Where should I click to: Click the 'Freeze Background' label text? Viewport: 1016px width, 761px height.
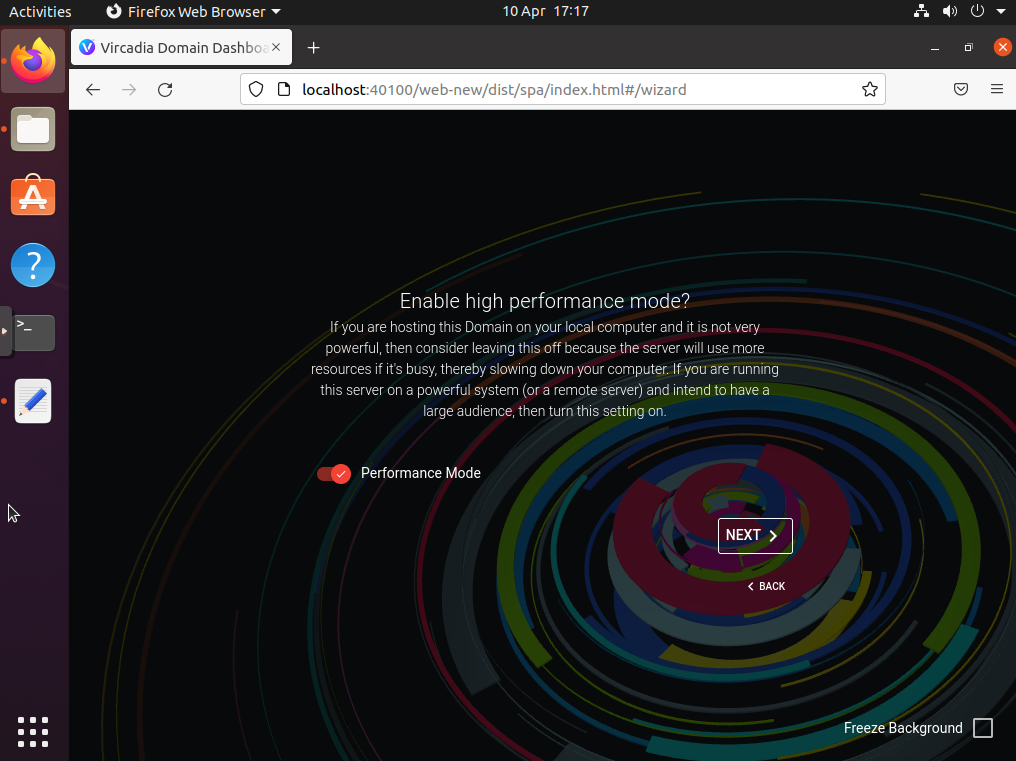click(903, 728)
